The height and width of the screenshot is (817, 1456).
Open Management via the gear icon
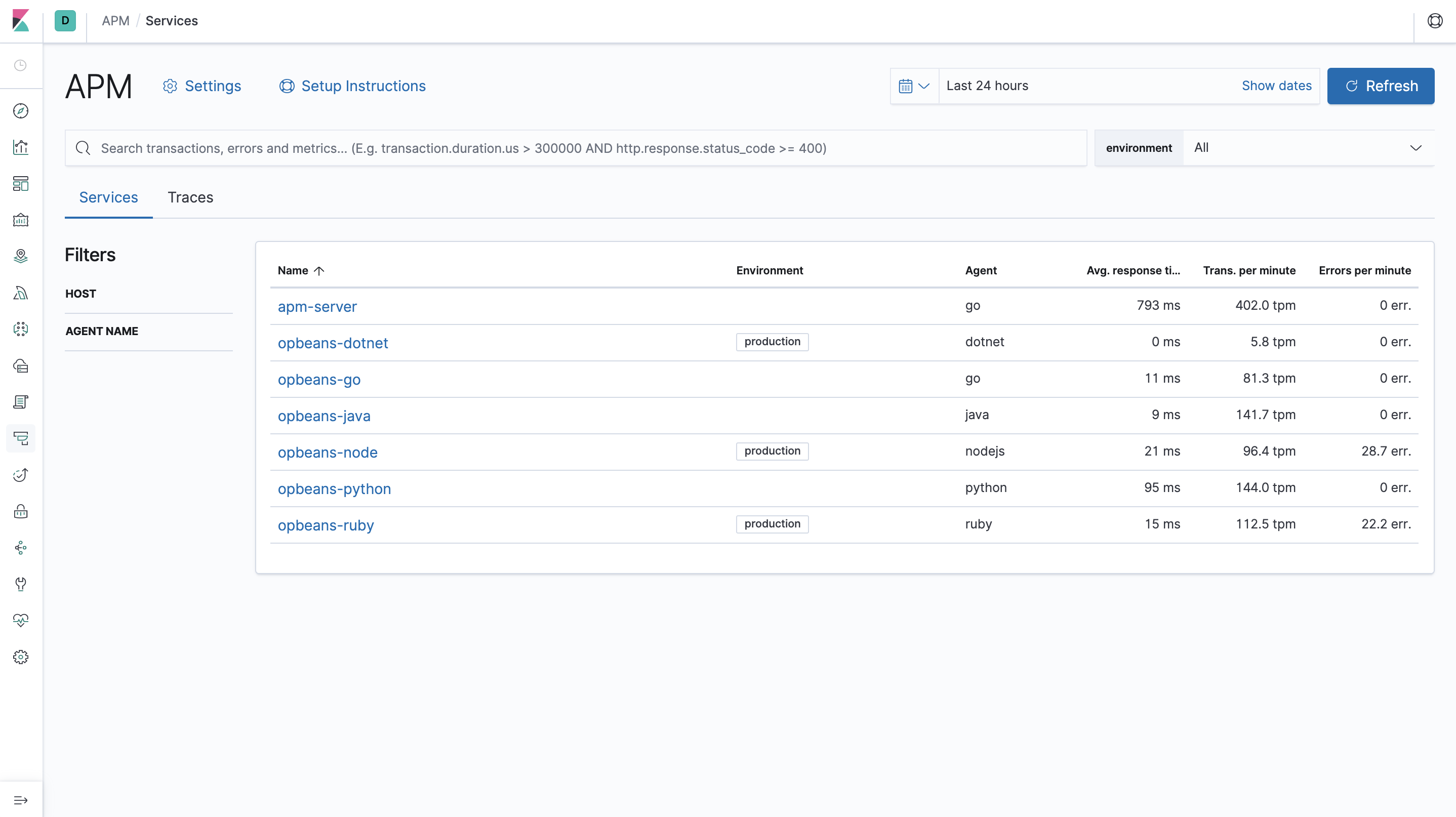click(x=20, y=657)
